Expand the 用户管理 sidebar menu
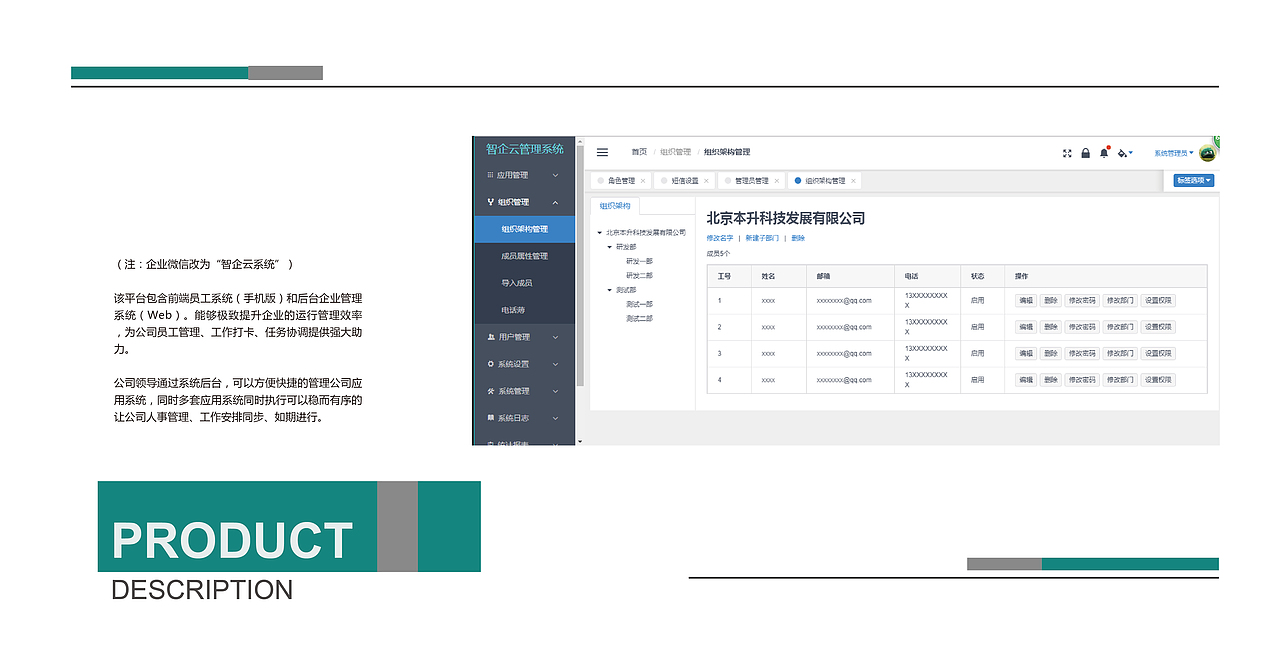This screenshot has width=1280, height=648. pos(556,337)
